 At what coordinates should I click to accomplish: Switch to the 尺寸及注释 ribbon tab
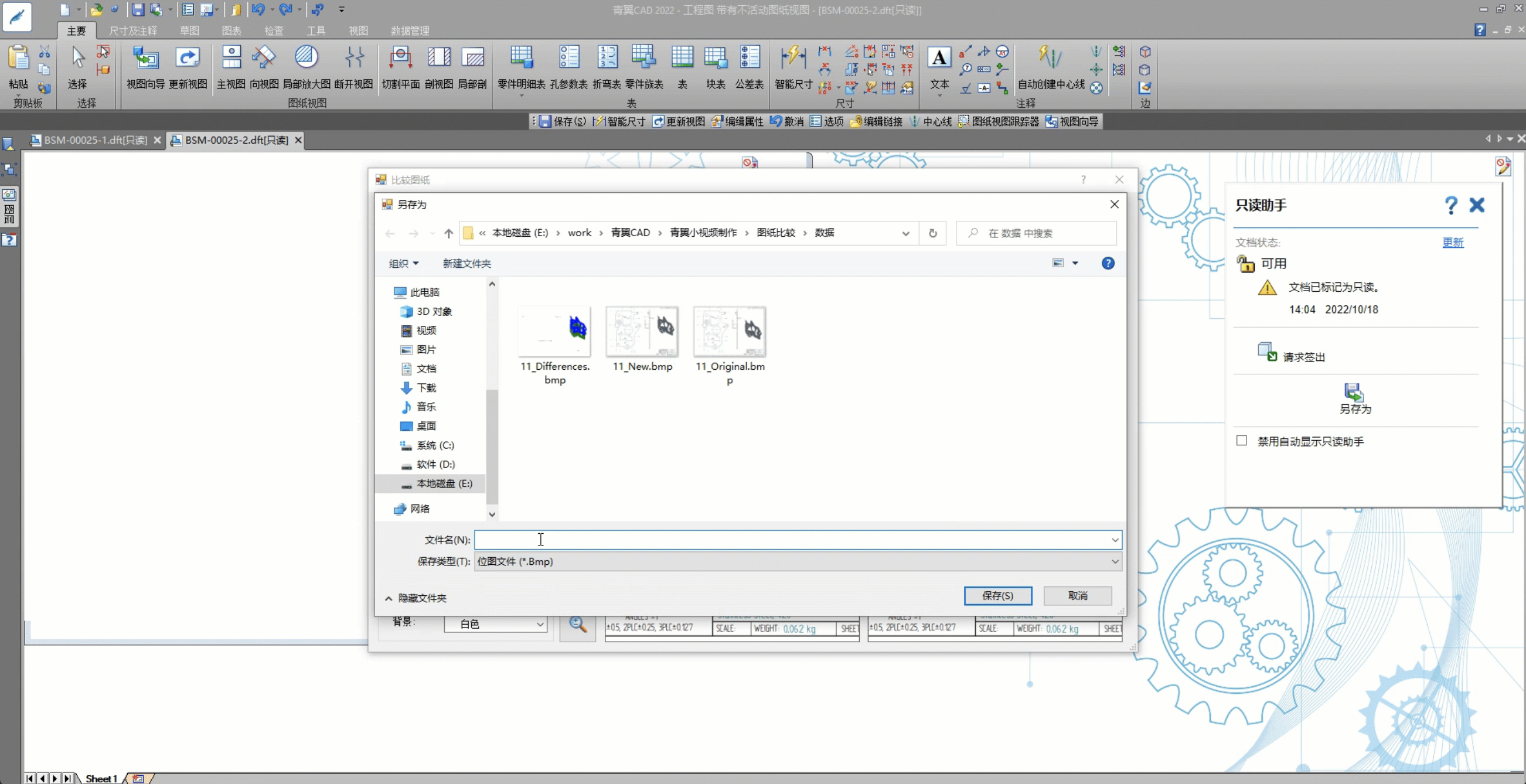(132, 31)
